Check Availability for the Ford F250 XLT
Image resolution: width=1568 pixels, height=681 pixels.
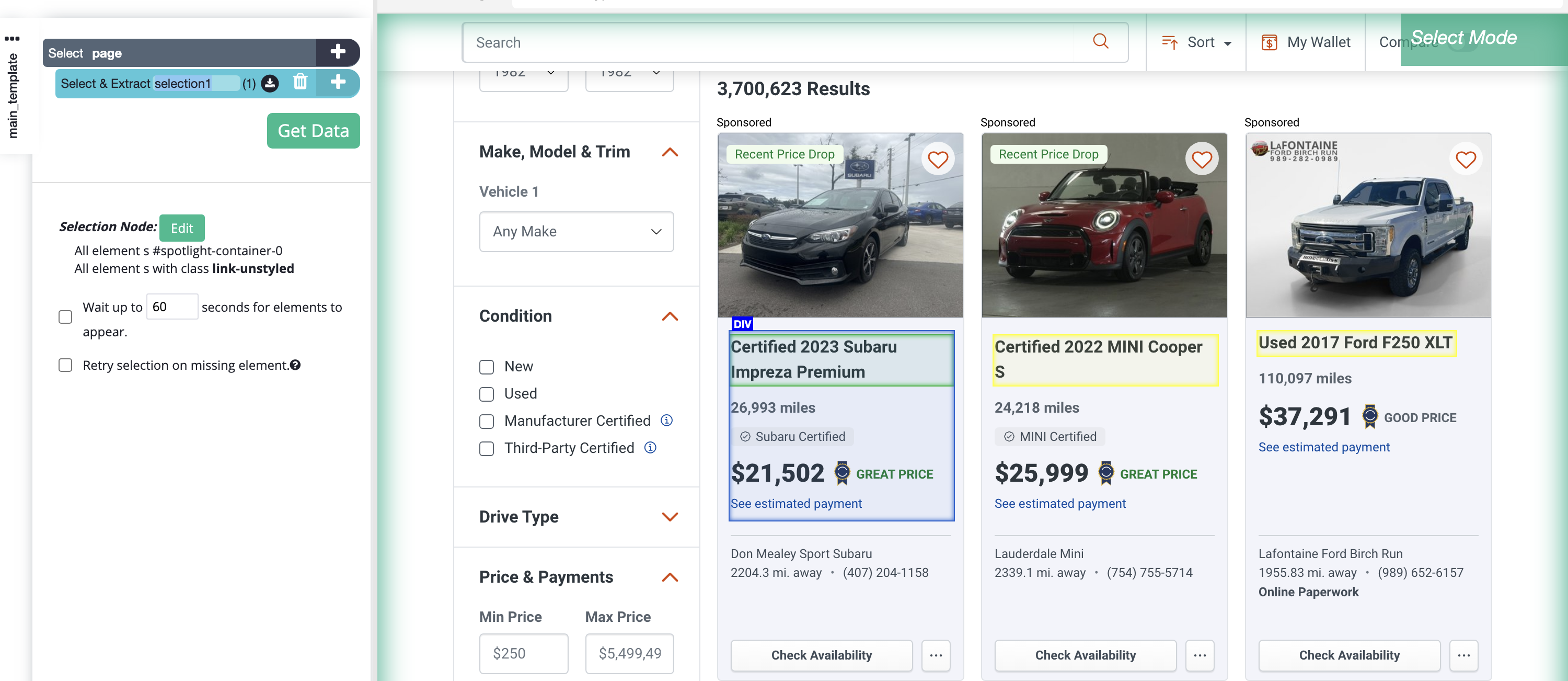[1349, 655]
